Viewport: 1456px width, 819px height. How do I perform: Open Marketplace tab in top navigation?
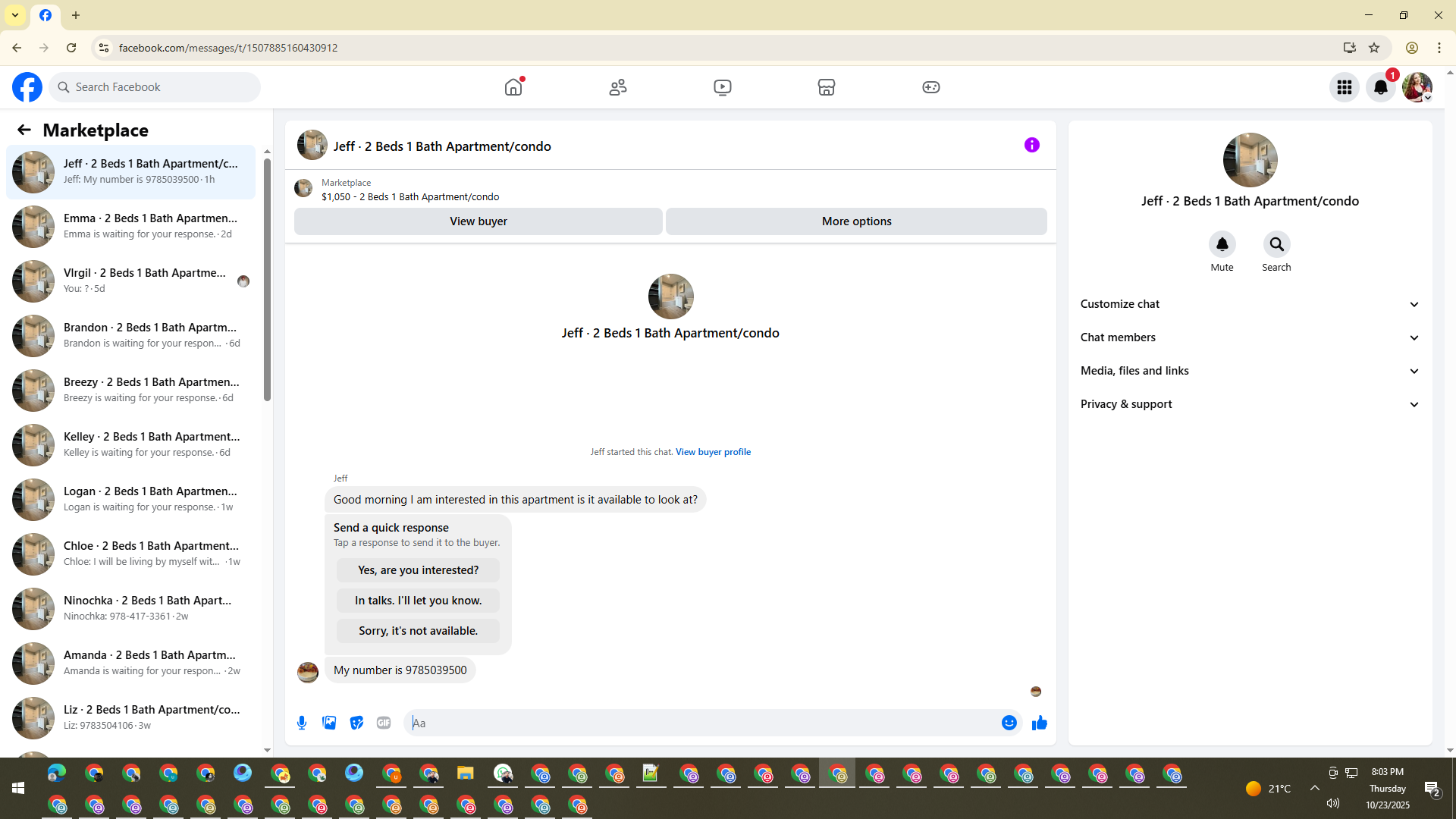[x=826, y=87]
